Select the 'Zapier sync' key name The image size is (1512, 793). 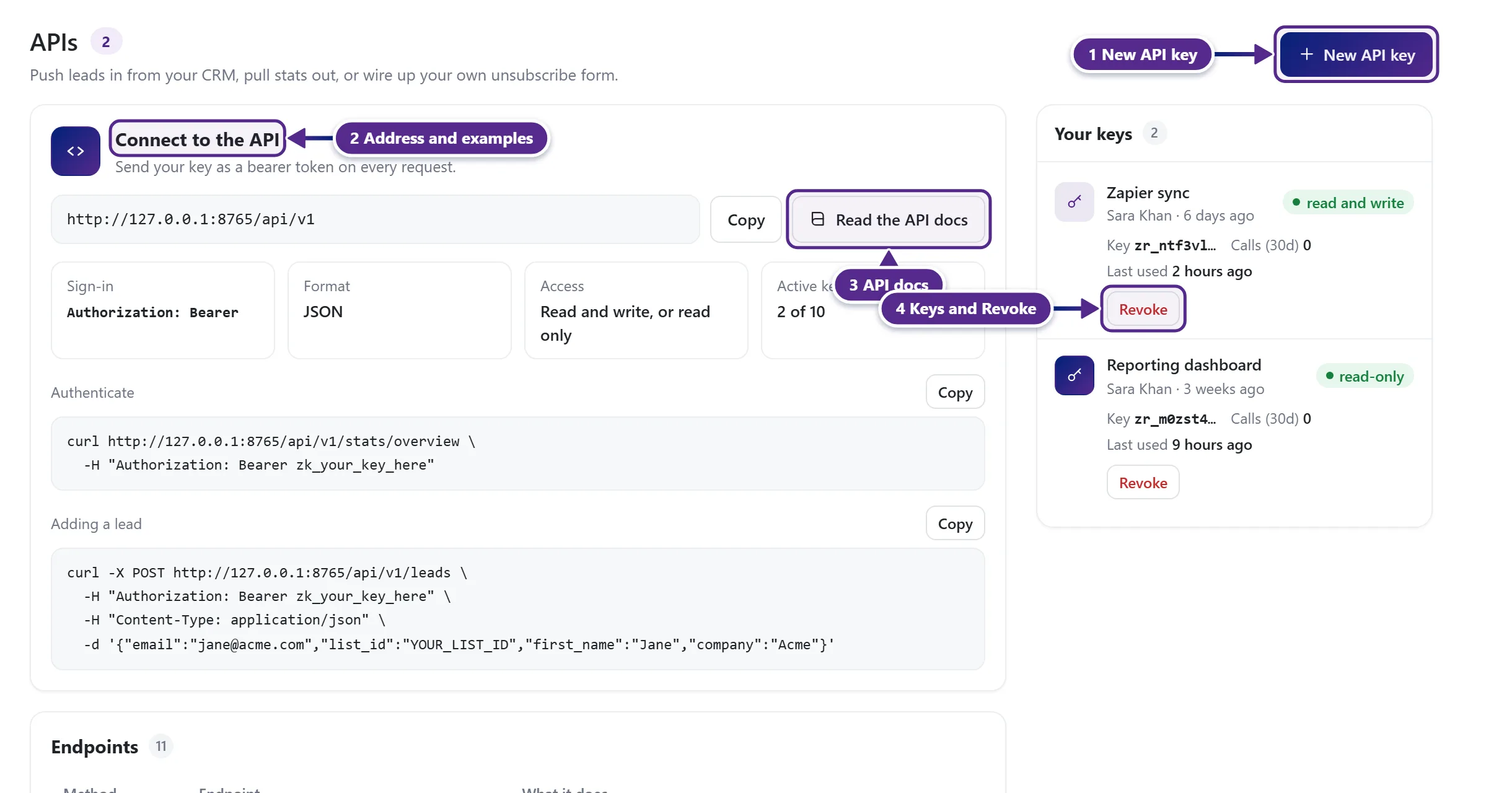coord(1148,193)
